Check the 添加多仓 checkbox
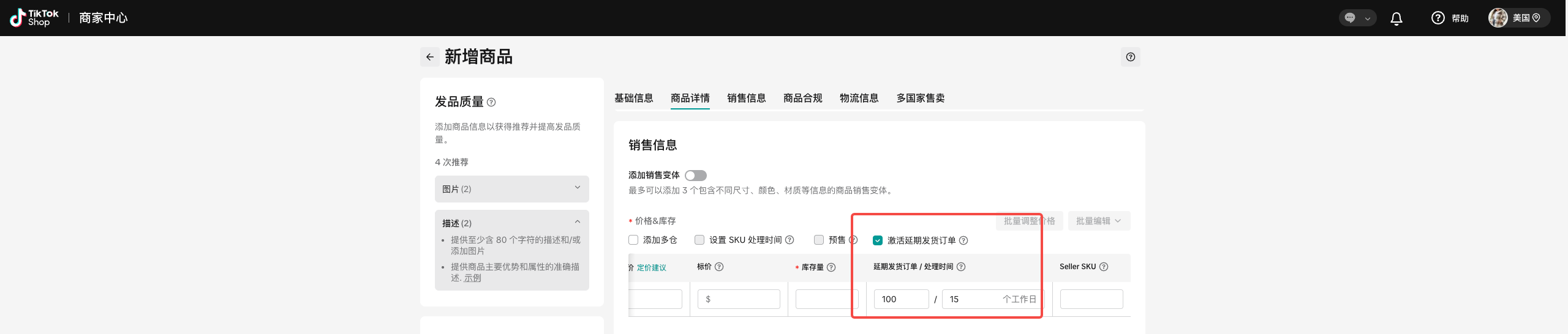Screen dimensions: 1568x334 coord(633,240)
